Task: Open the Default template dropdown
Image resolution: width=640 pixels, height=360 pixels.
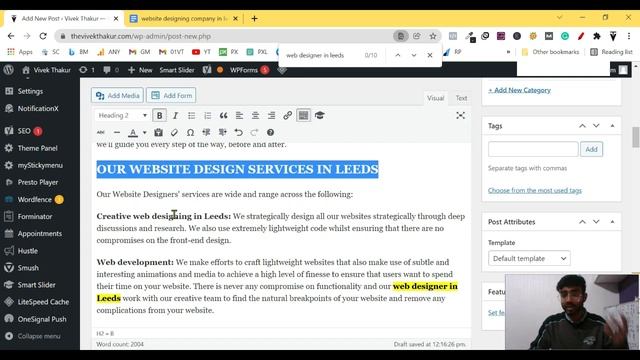Action: click(529, 258)
